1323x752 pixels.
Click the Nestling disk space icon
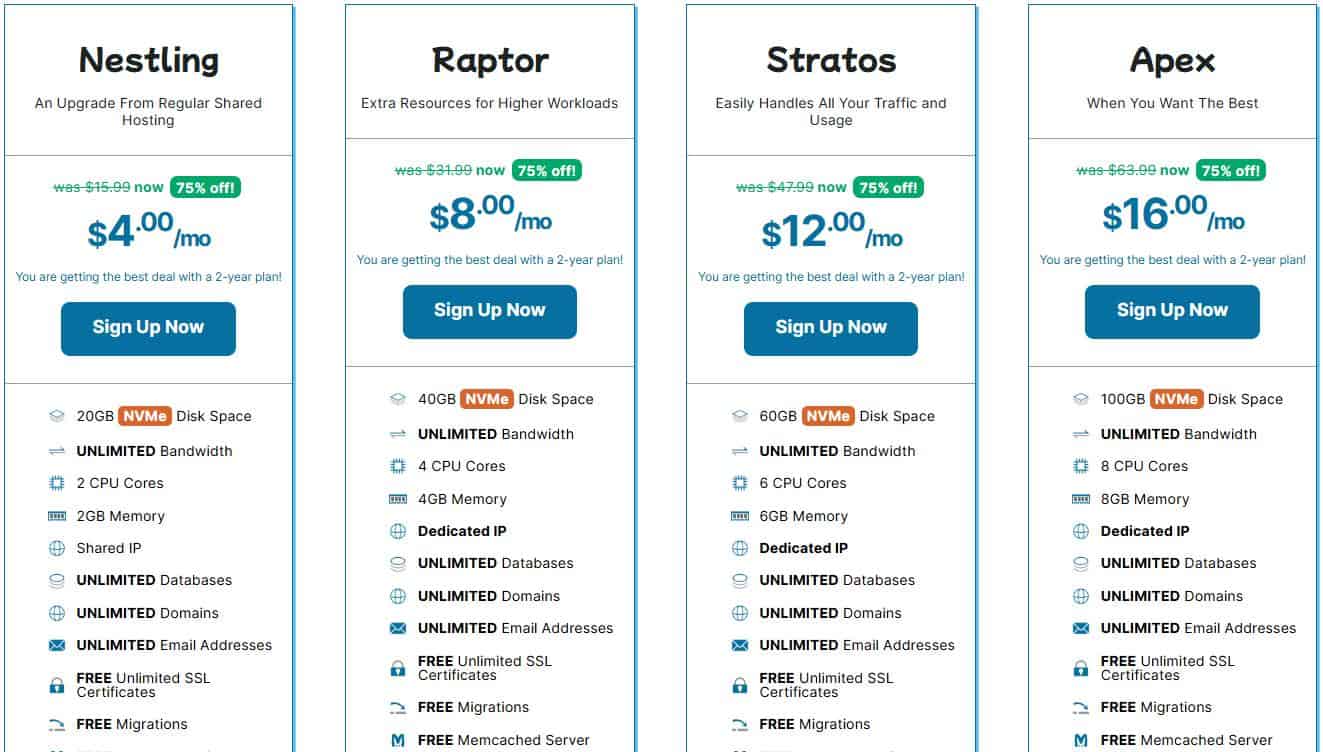coord(56,416)
